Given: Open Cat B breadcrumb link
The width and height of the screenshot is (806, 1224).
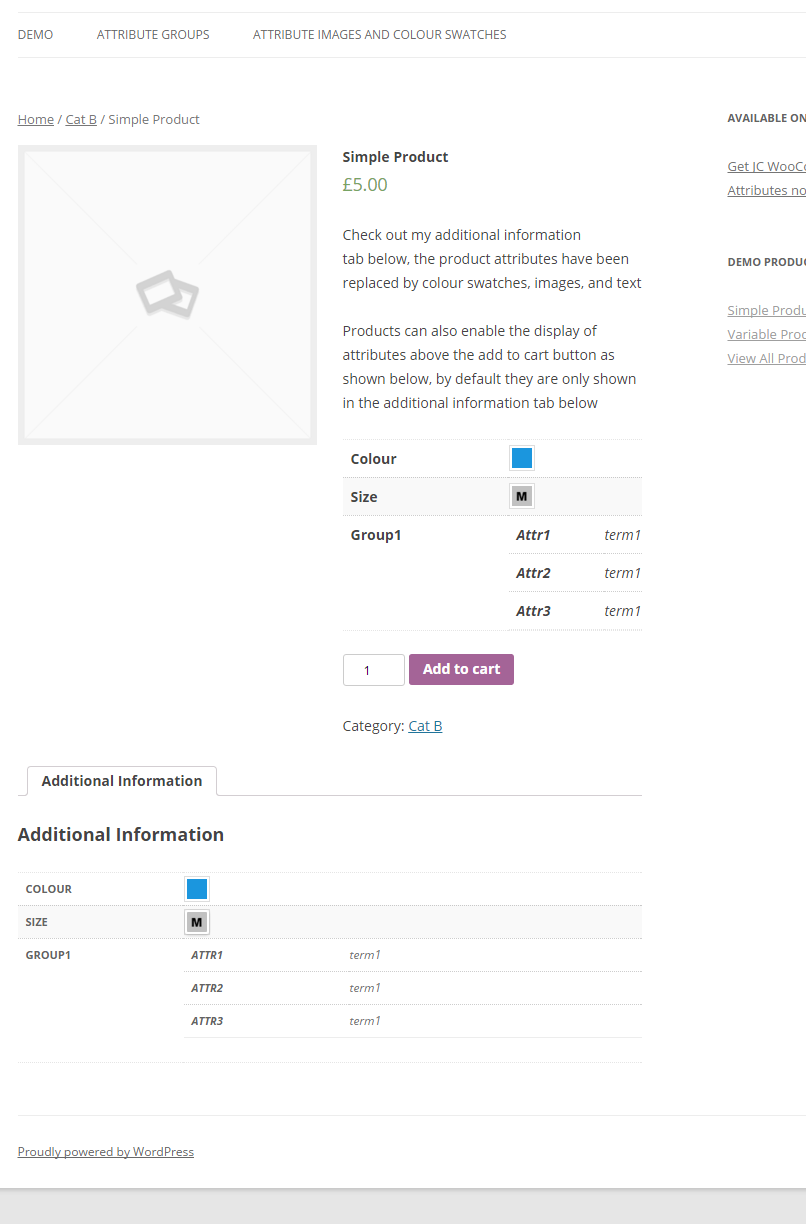Looking at the screenshot, I should pos(81,119).
